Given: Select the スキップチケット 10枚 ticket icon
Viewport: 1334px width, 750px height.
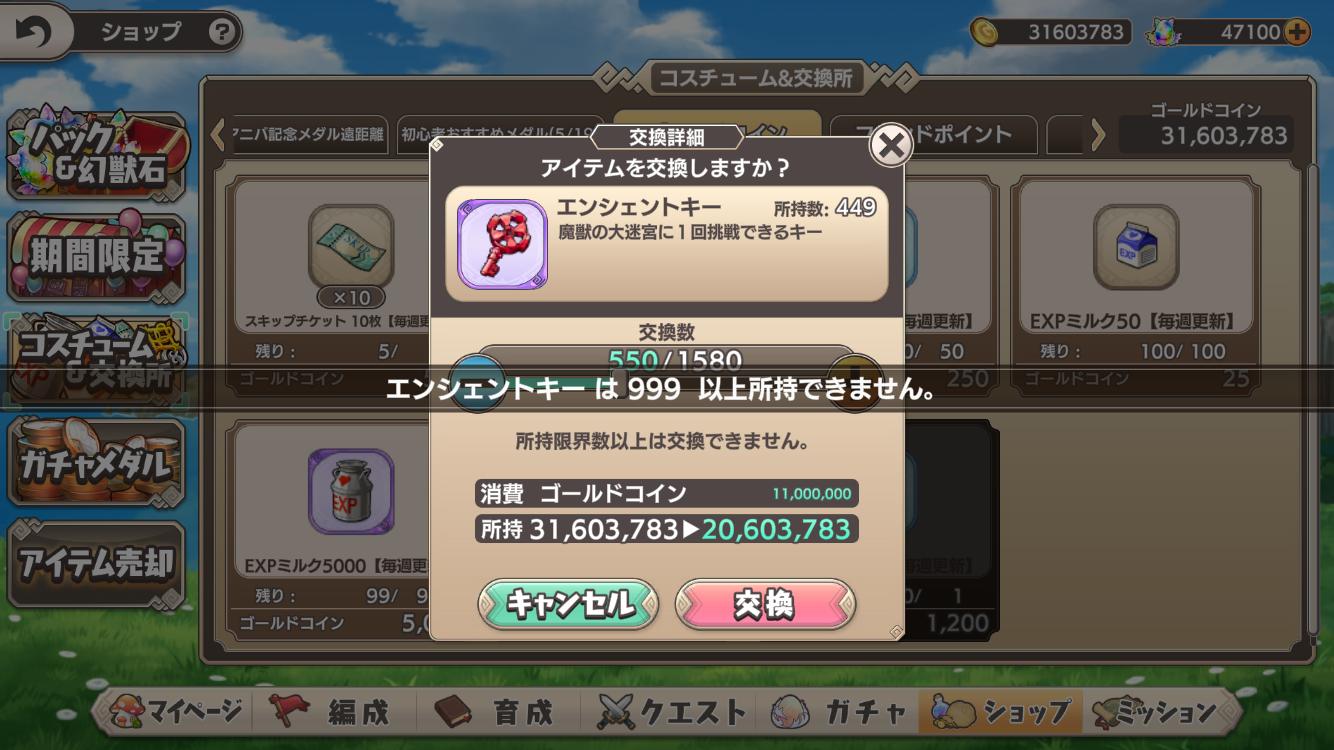Looking at the screenshot, I should pyautogui.click(x=351, y=247).
